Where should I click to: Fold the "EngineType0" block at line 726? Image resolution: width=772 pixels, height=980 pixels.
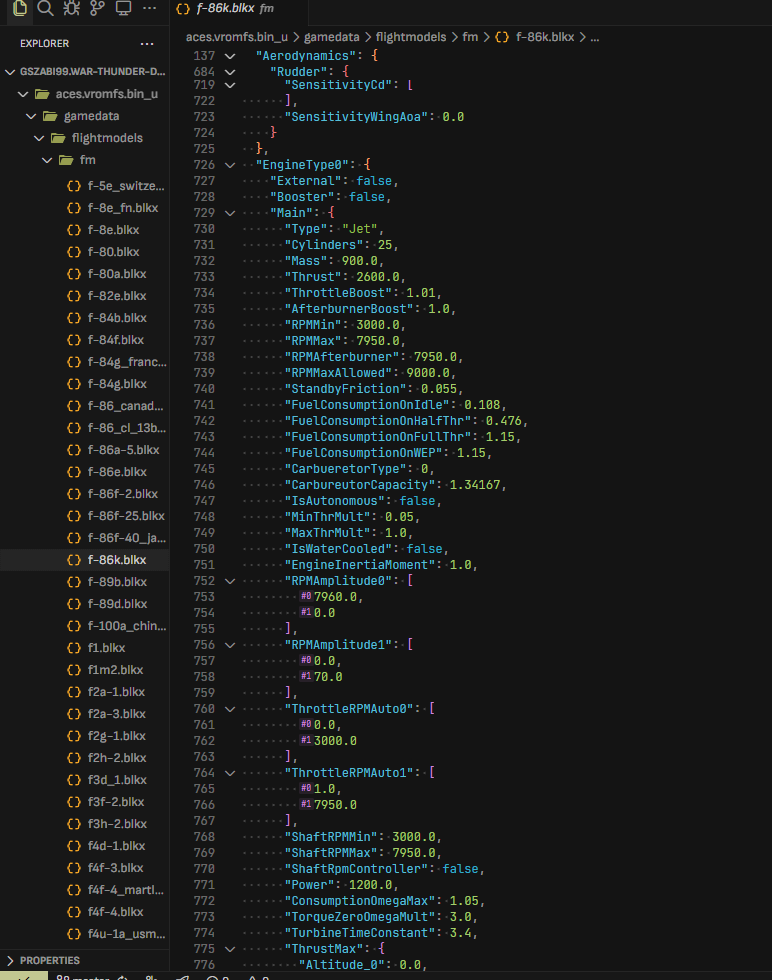click(230, 165)
